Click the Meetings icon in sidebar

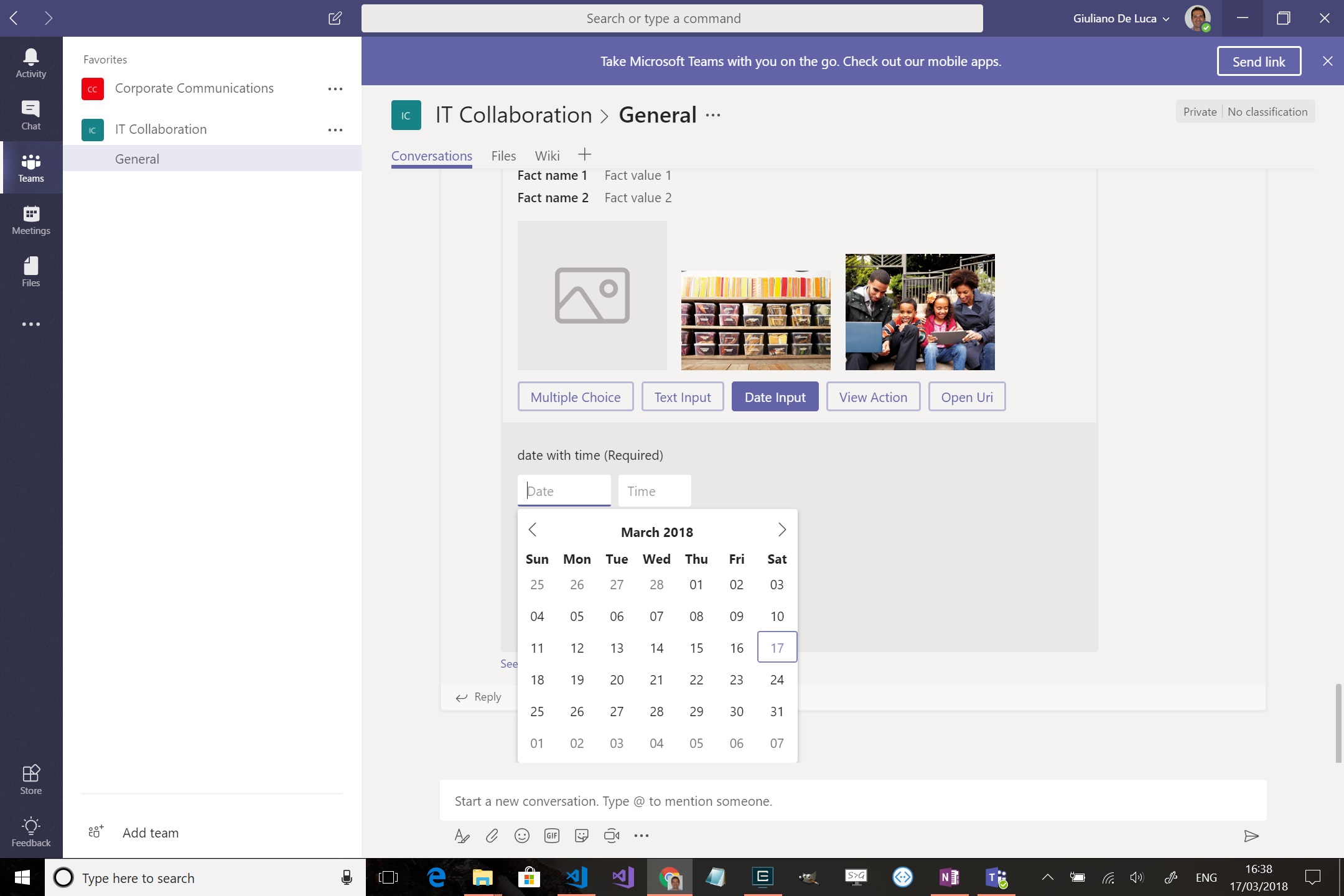point(30,214)
